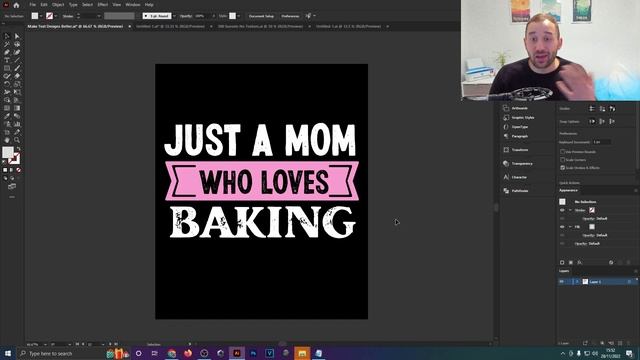Click the Snap to Point icon in Snap Options
Screen dimensions: 640x360
pyautogui.click(x=592, y=121)
